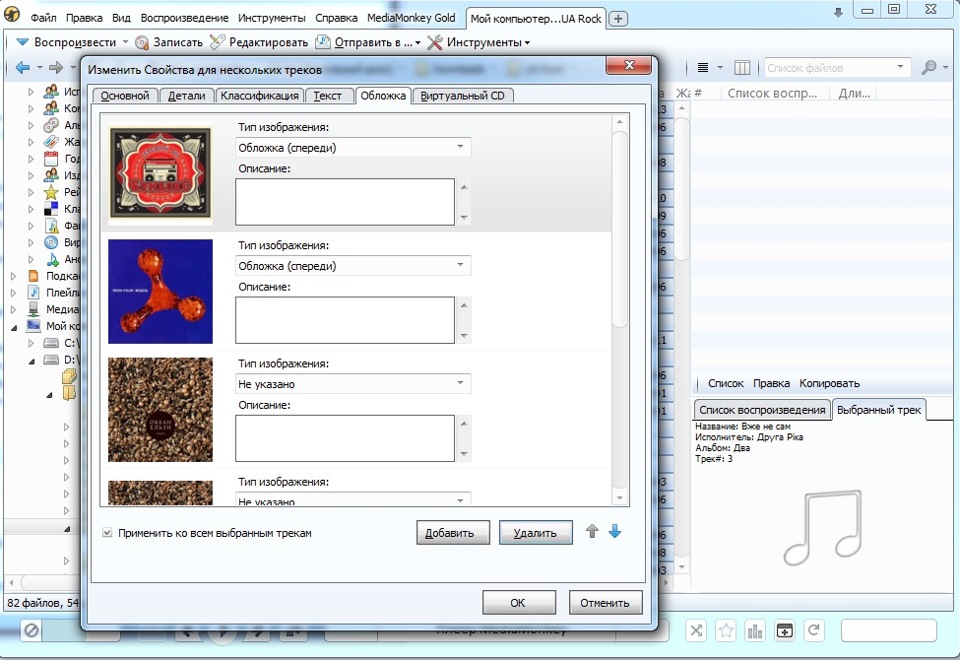This screenshot has width=960, height=660.
Task: Click the cover list vertical scrollbar
Action: (x=620, y=230)
